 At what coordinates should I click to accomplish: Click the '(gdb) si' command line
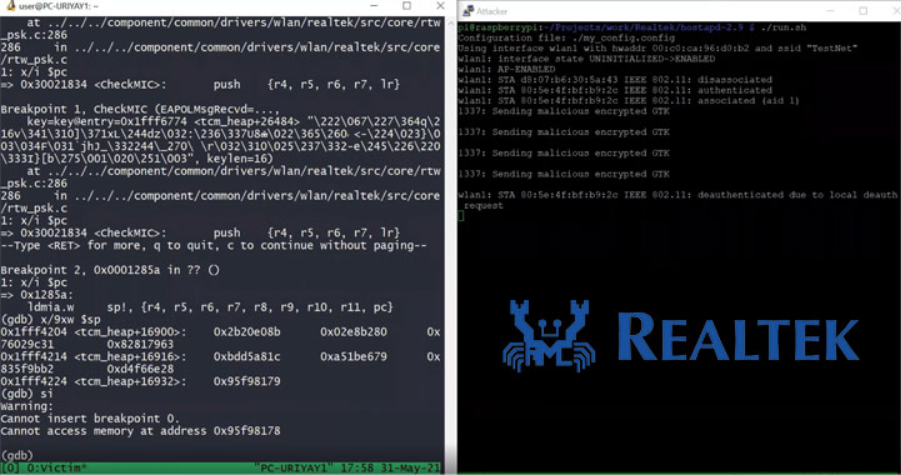(x=26, y=393)
